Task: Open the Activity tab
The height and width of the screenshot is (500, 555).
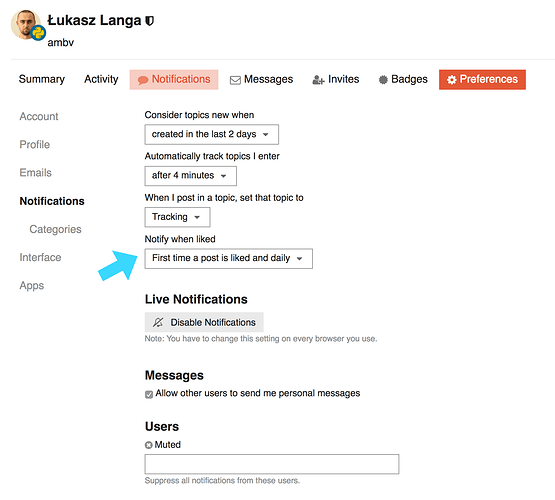Action: (101, 79)
